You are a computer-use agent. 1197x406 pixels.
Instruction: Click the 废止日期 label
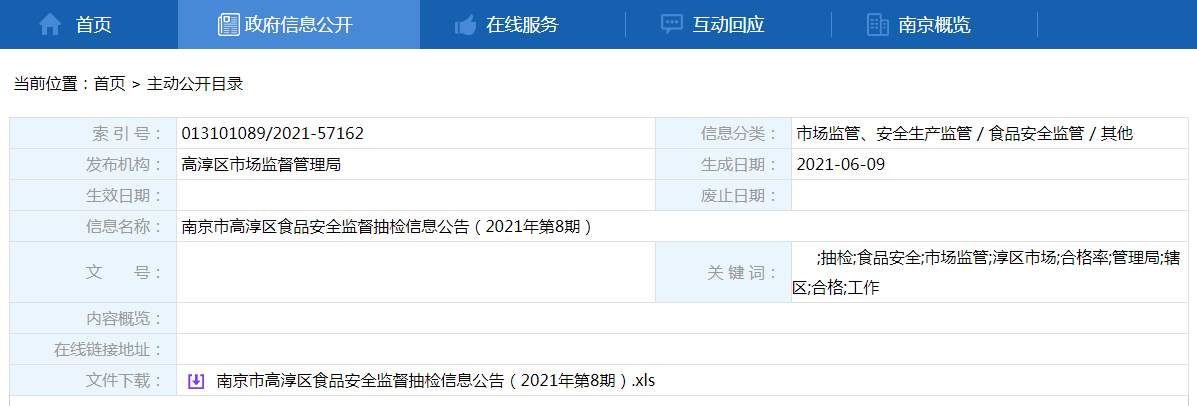point(739,195)
